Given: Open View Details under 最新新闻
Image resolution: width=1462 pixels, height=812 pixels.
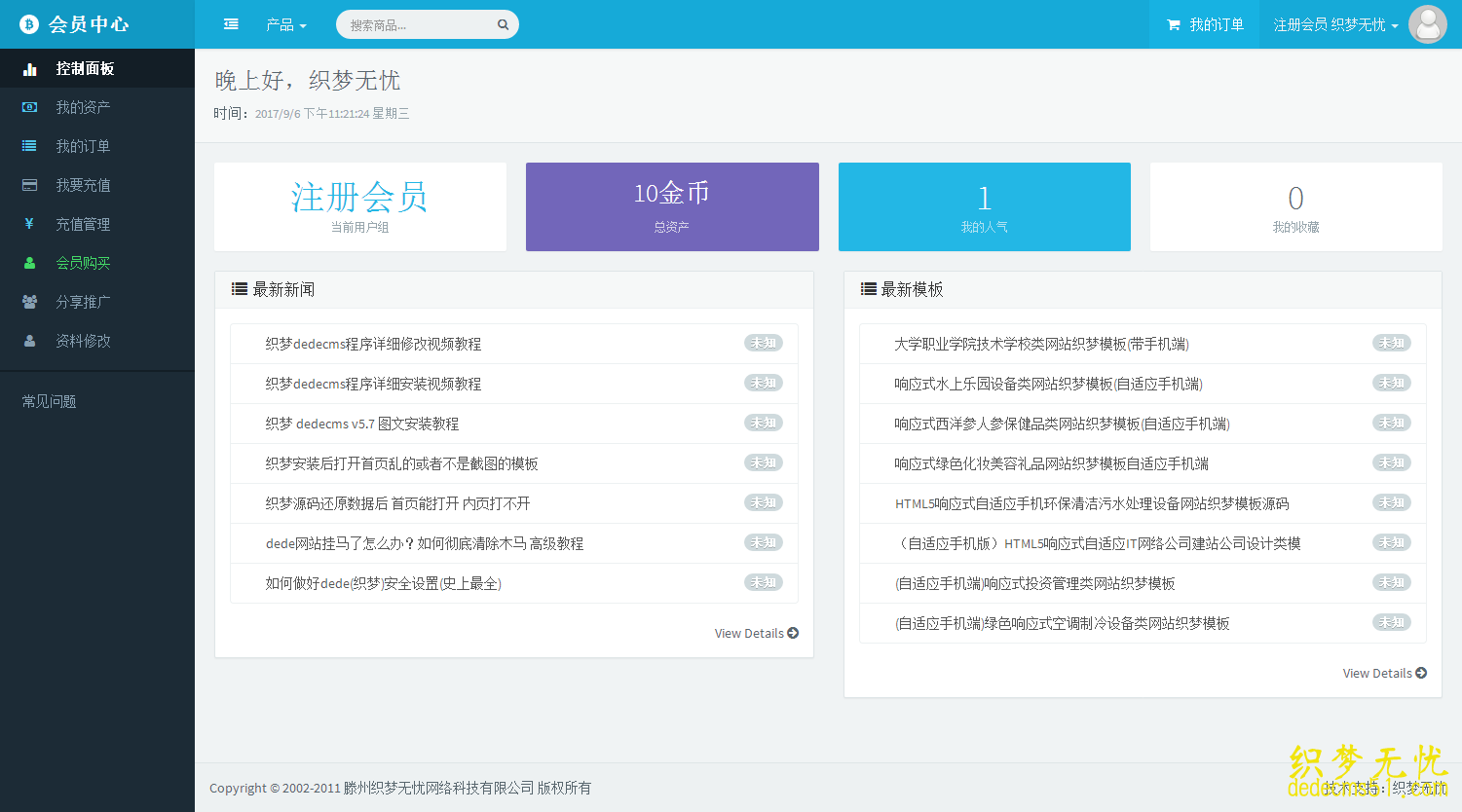Looking at the screenshot, I should click(756, 633).
